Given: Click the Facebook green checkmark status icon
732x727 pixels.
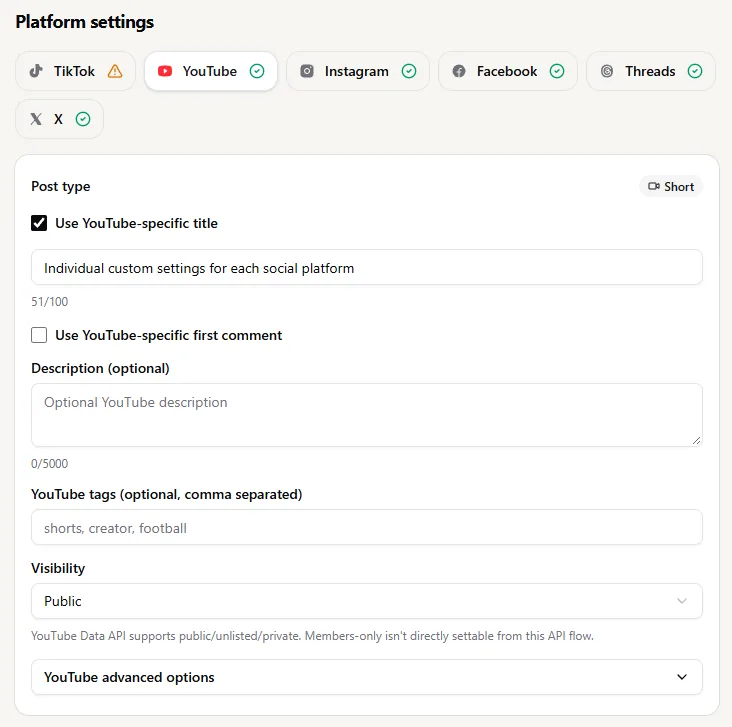Looking at the screenshot, I should [x=556, y=71].
